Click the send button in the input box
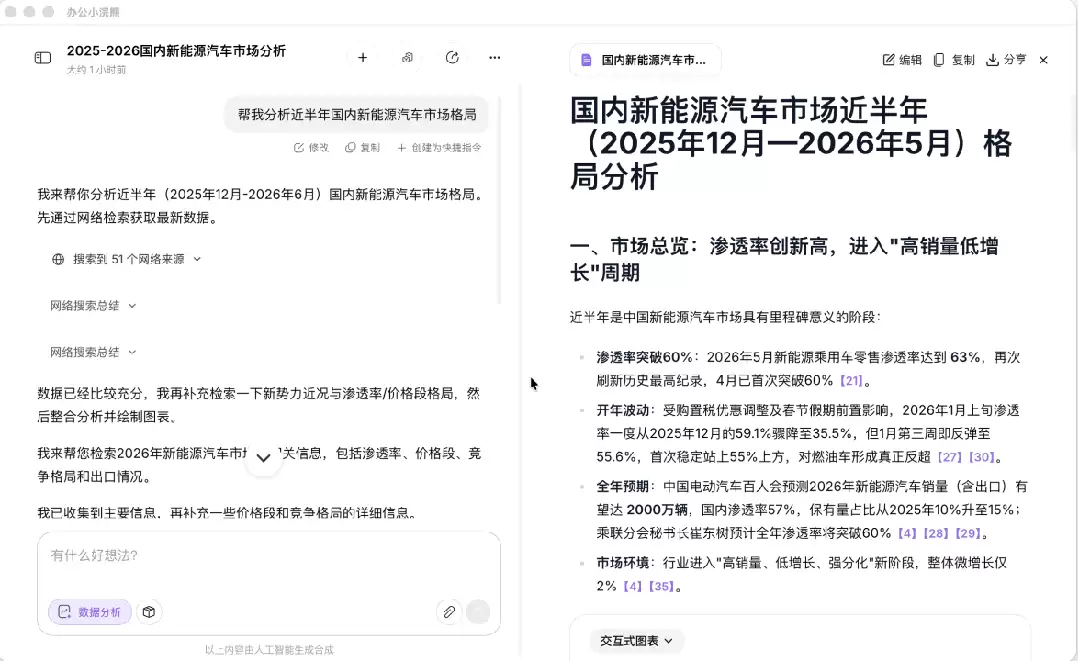 478,611
